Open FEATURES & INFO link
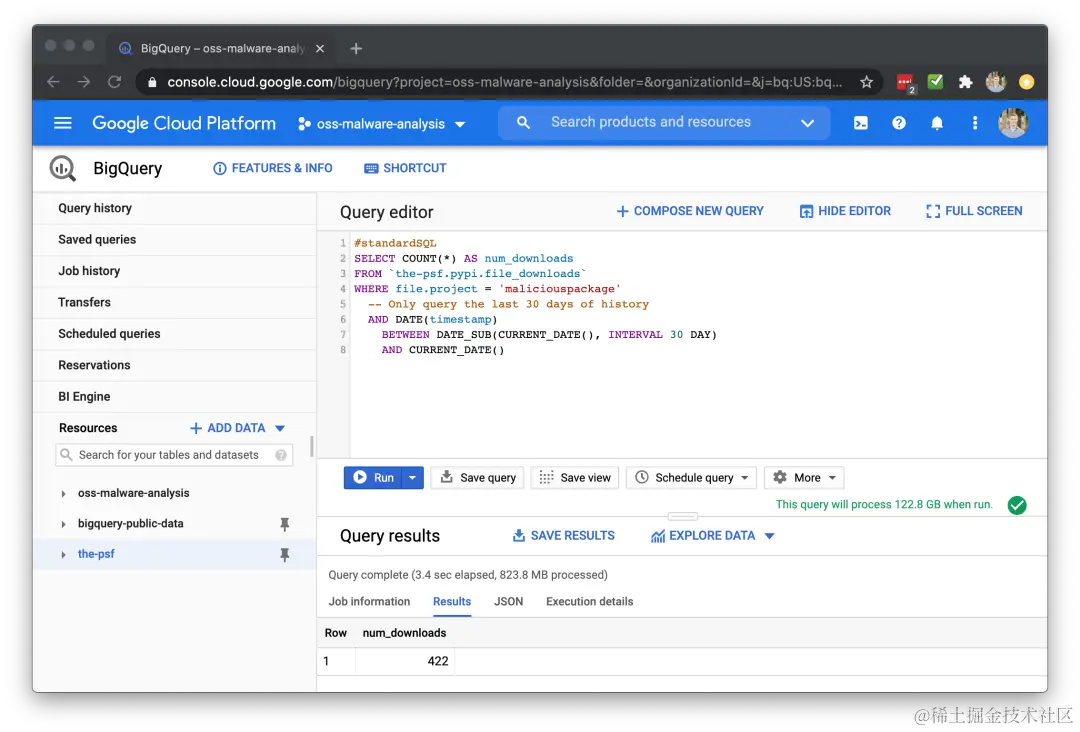 coord(273,169)
